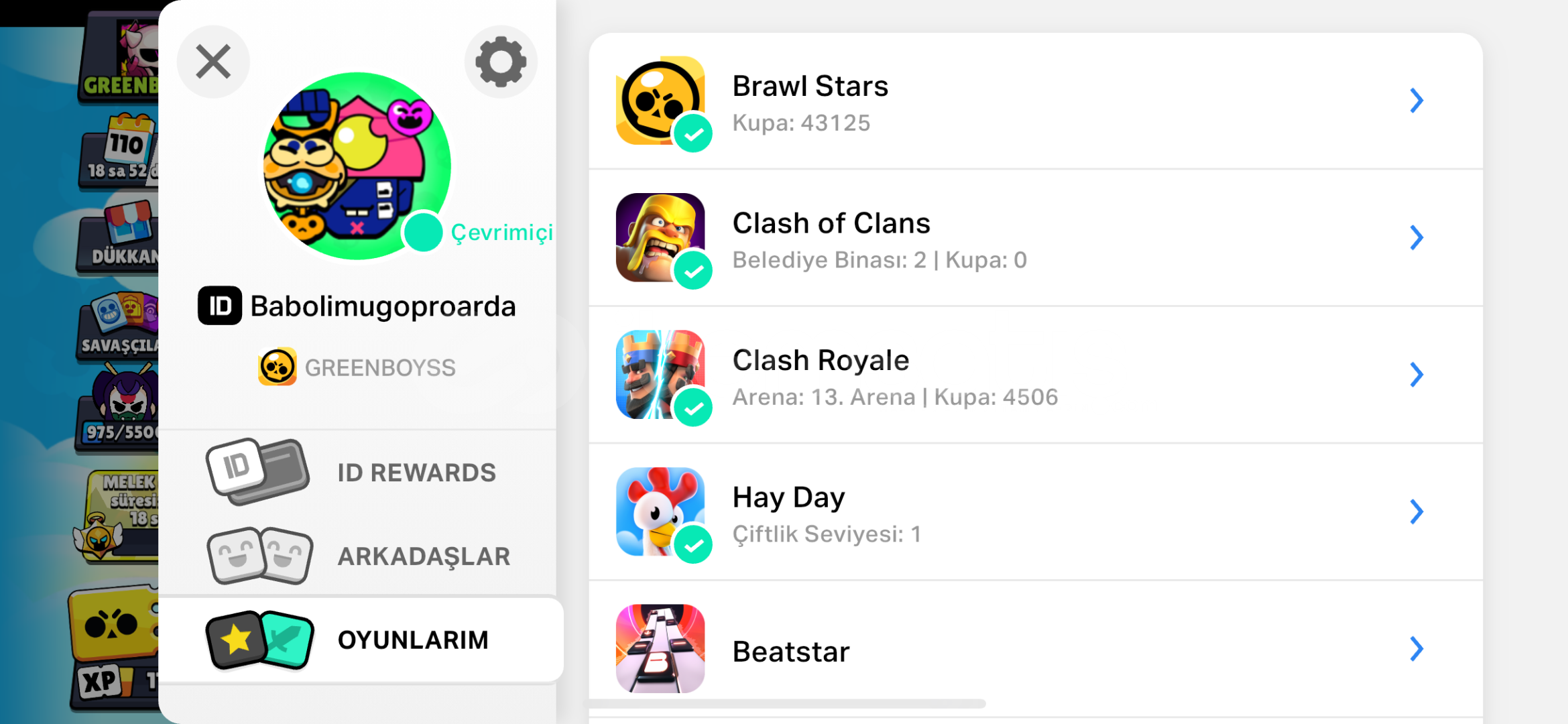Close the Supercell ID panel
This screenshot has height=724, width=1568.
point(213,62)
